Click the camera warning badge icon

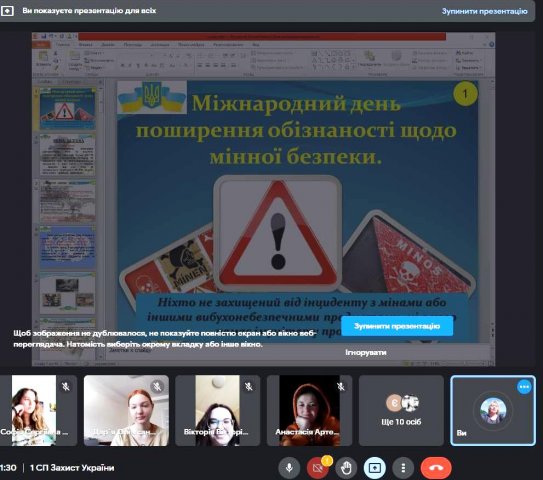click(327, 461)
